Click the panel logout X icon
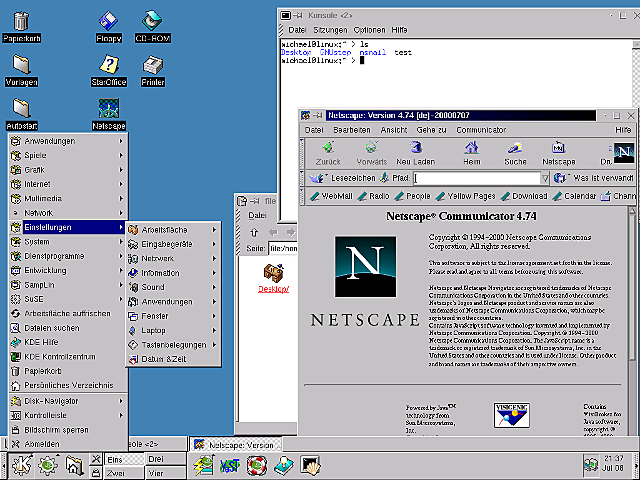Screen dimensions: 640x480 [x=96, y=459]
